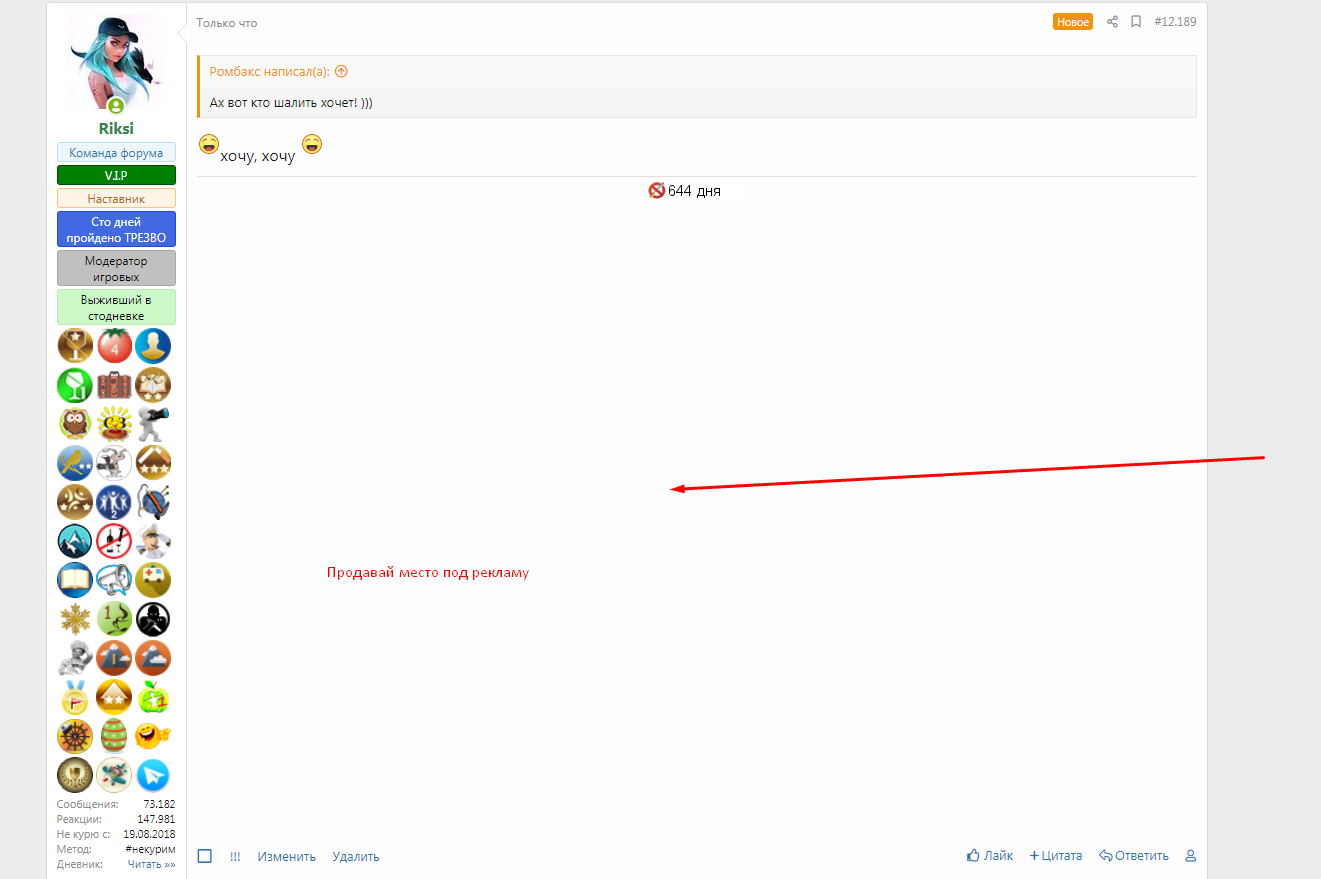This screenshot has height=879, width=1321.
Task: Click the Выживший в стодневке banner
Action: tap(116, 307)
